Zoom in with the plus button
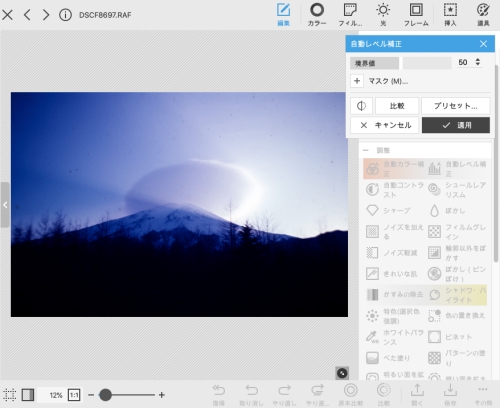The width and height of the screenshot is (500, 408). [162, 395]
